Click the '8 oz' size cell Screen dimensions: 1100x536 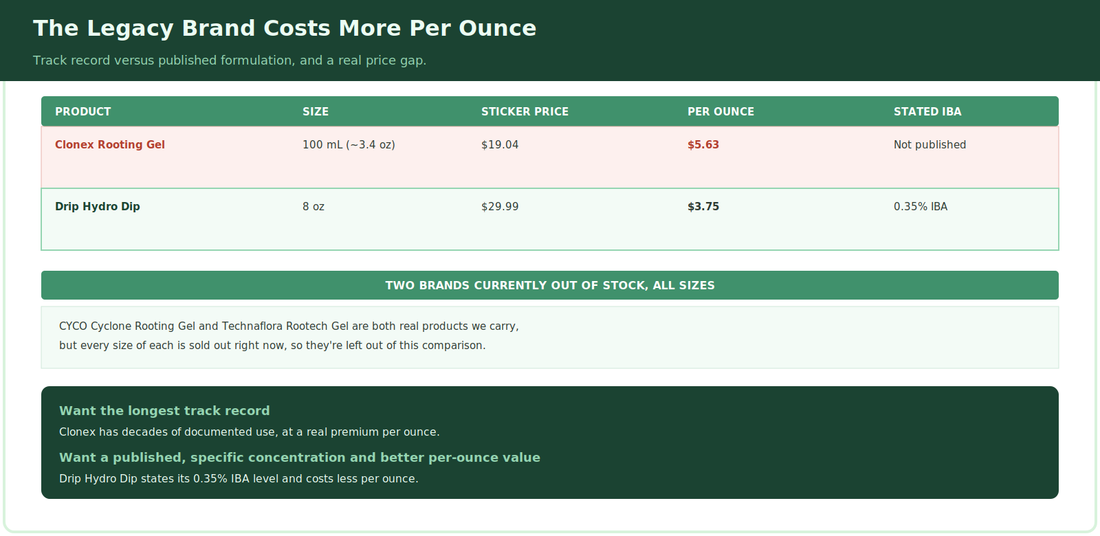(314, 206)
